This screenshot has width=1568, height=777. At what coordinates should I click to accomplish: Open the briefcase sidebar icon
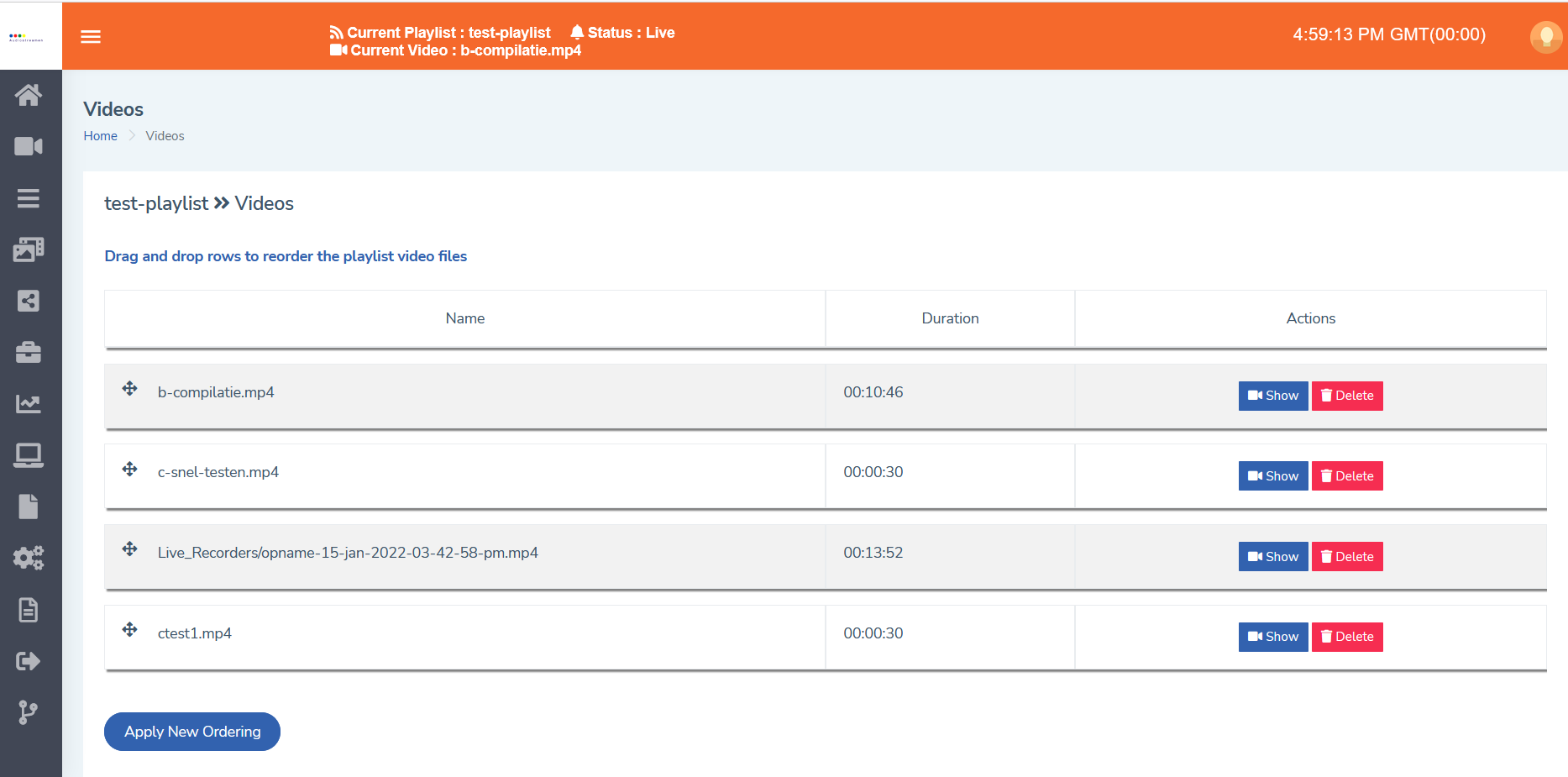click(29, 353)
